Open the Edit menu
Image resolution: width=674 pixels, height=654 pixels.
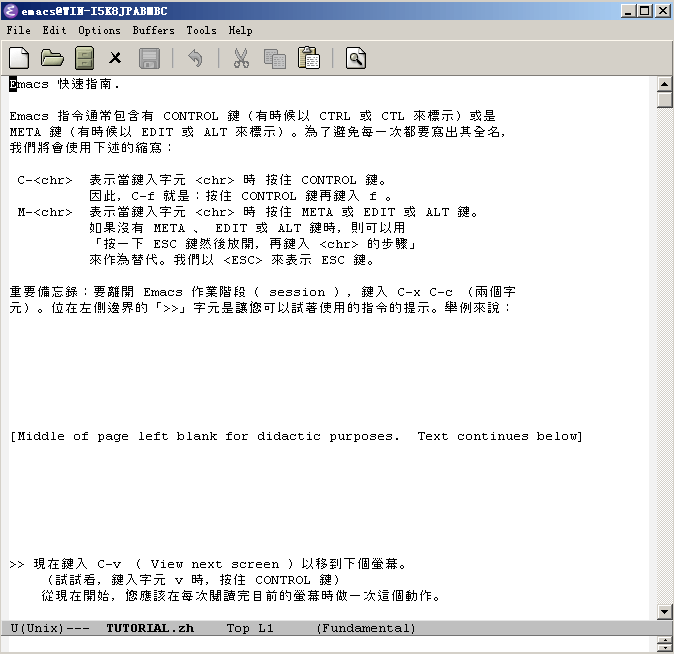[54, 31]
